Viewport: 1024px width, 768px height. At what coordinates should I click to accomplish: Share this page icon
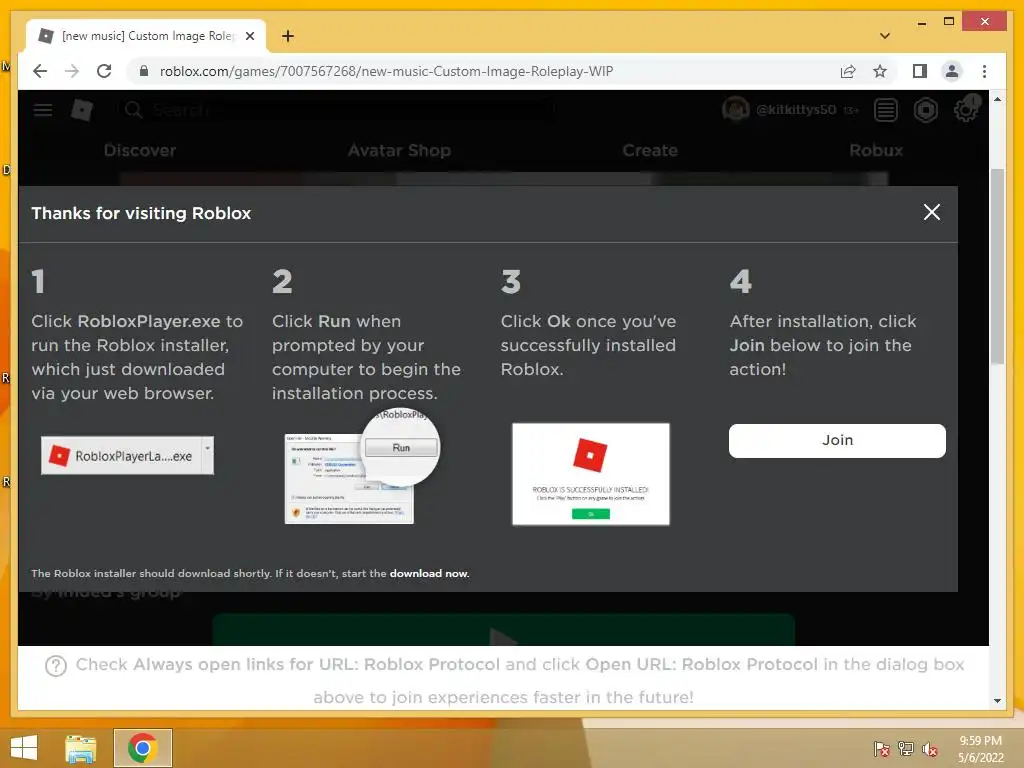pos(848,71)
